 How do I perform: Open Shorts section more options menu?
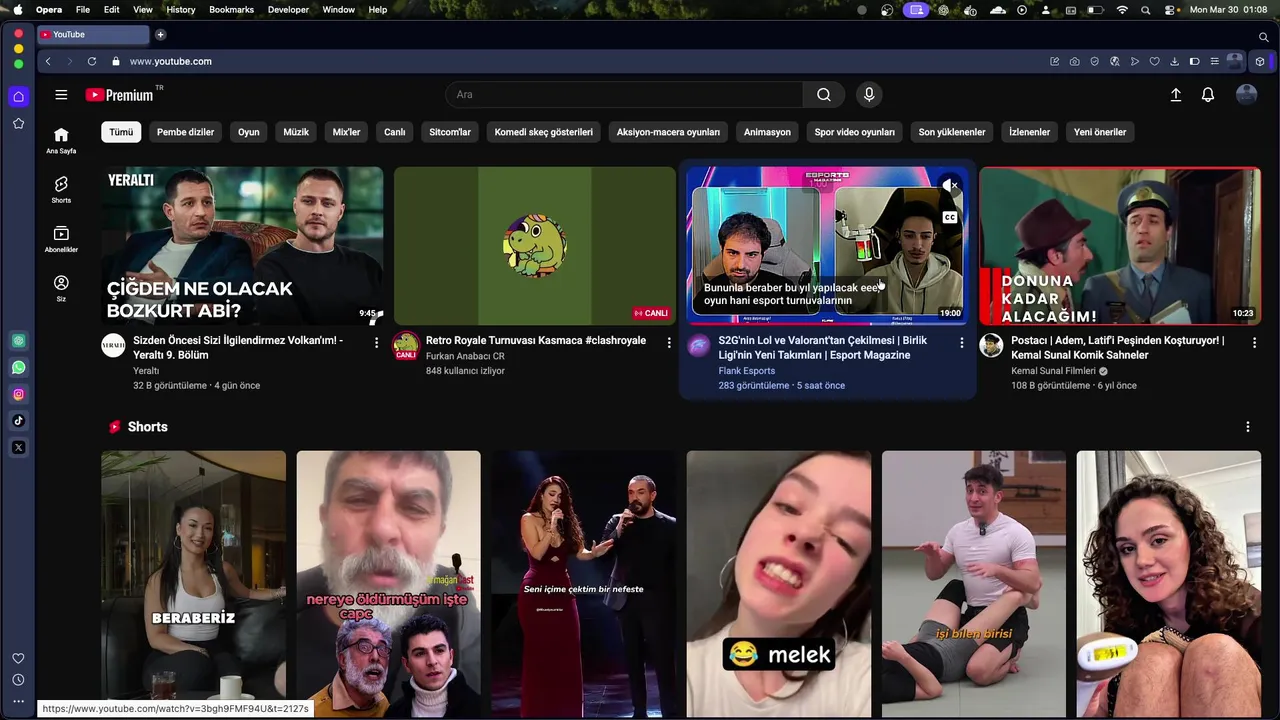click(1247, 427)
